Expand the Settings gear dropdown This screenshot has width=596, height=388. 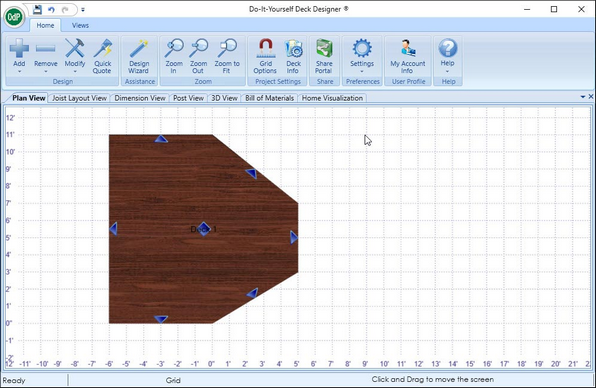pyautogui.click(x=362, y=56)
